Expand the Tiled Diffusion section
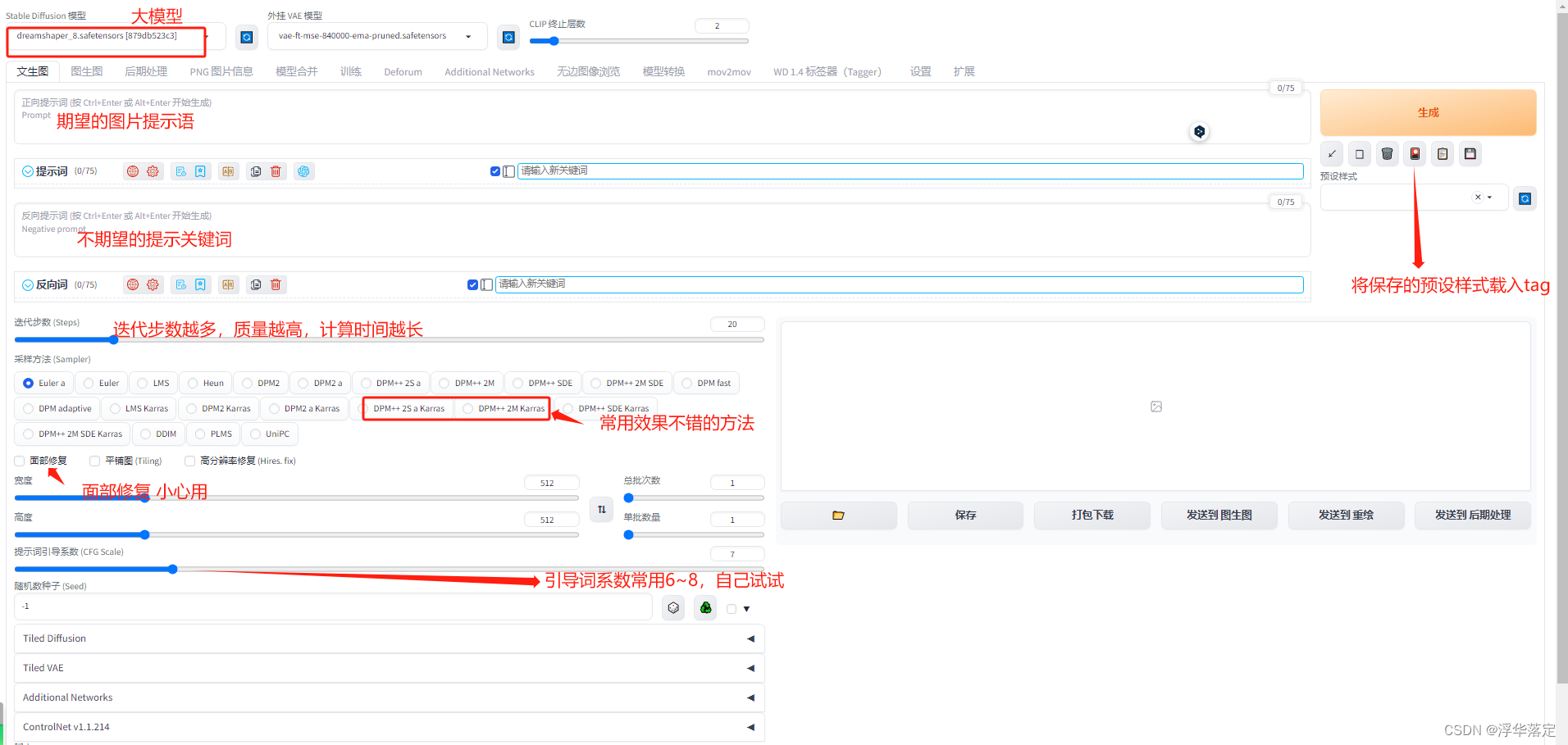 [390, 638]
